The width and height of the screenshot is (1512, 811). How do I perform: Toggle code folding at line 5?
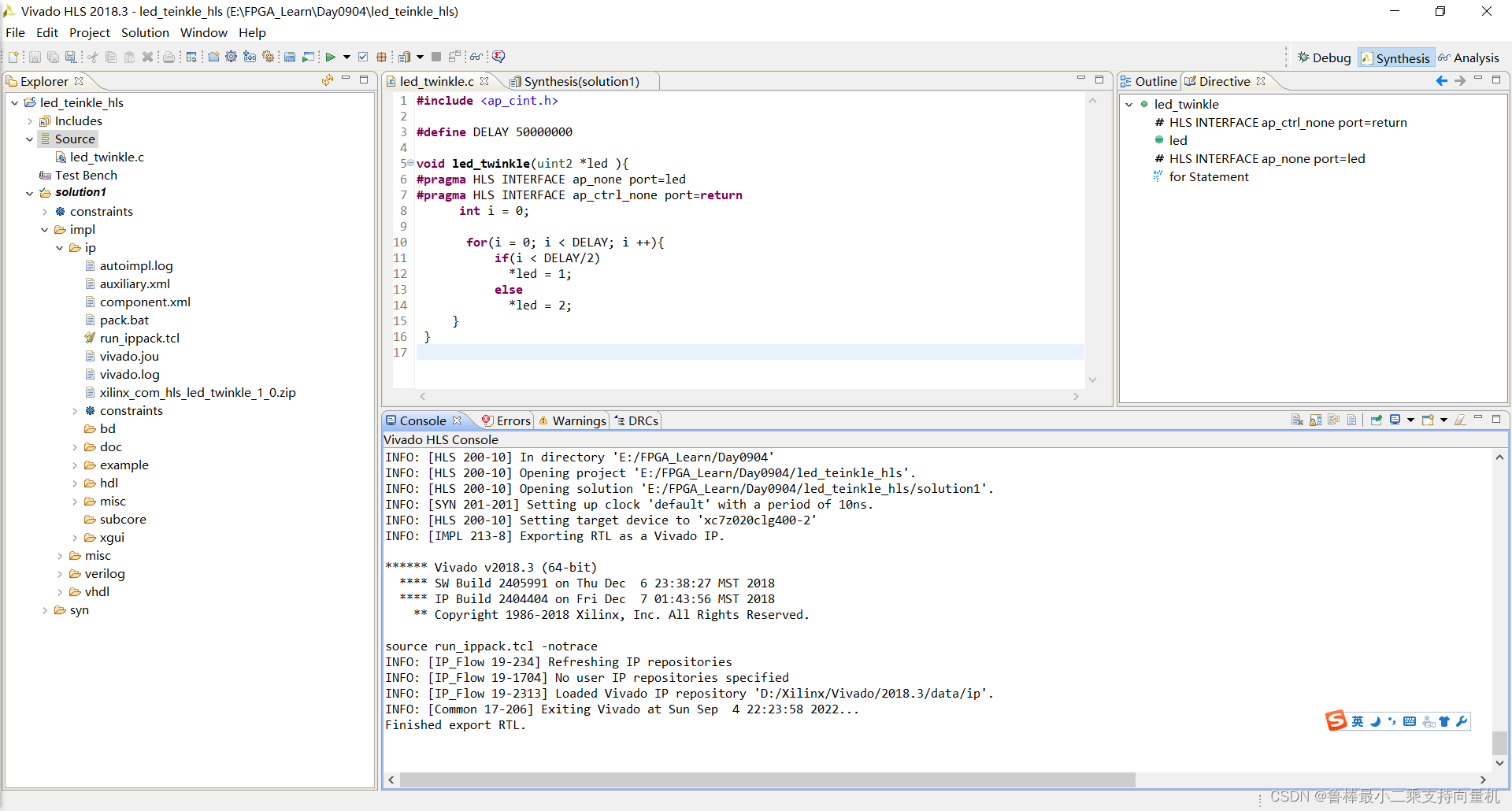(411, 163)
